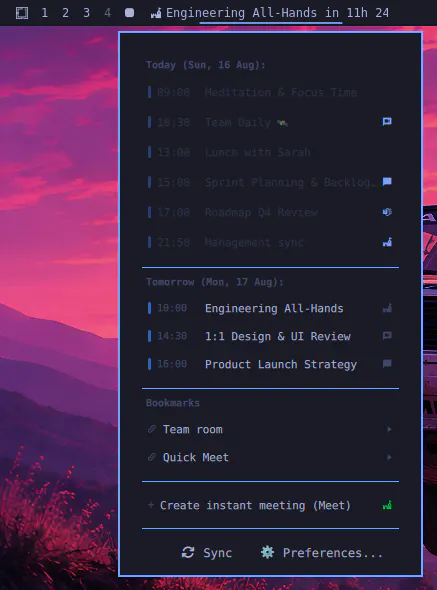Open the 21:50 Management sync event

pyautogui.click(x=270, y=242)
